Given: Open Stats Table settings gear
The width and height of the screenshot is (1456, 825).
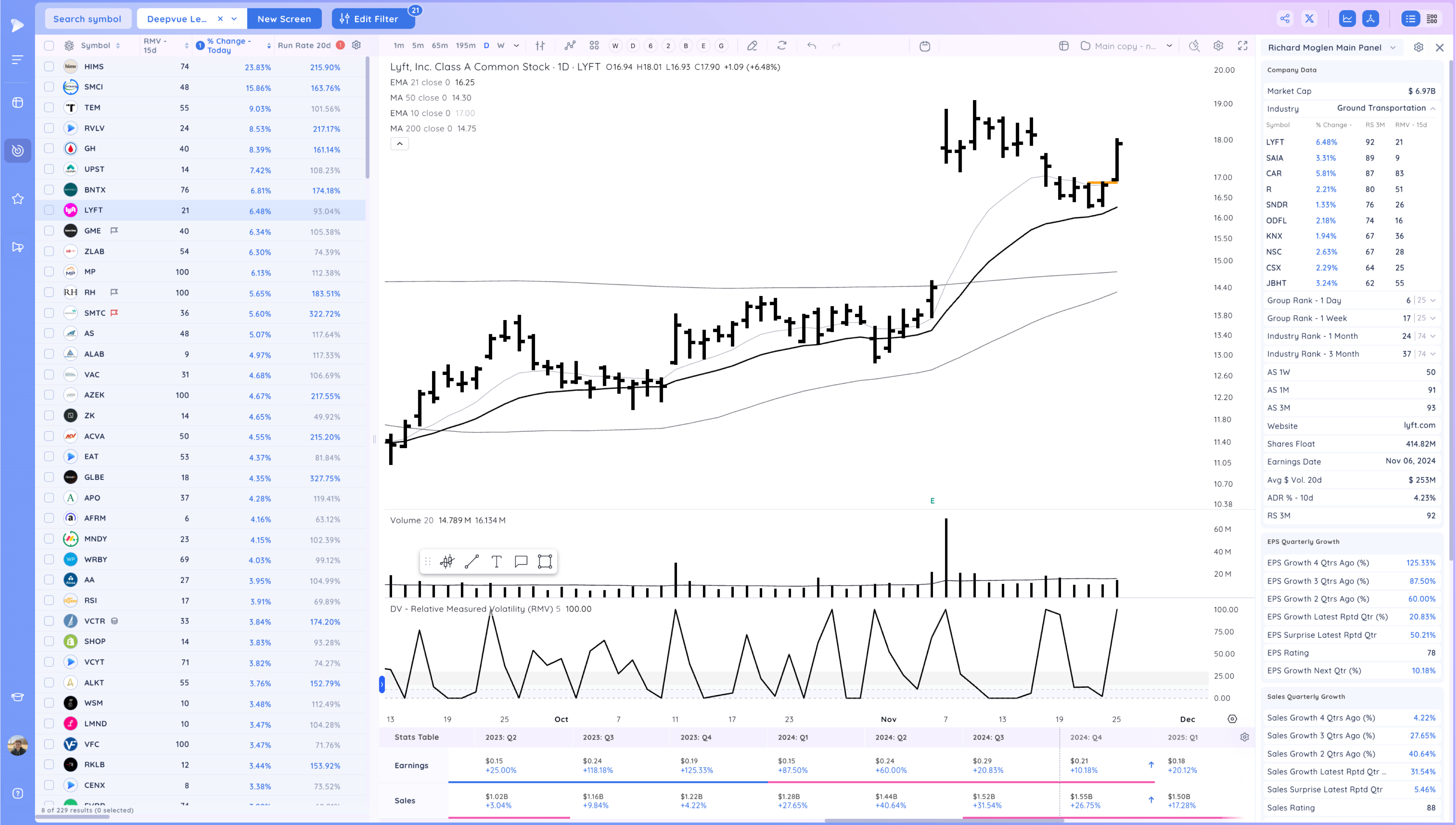Looking at the screenshot, I should coord(1244,737).
